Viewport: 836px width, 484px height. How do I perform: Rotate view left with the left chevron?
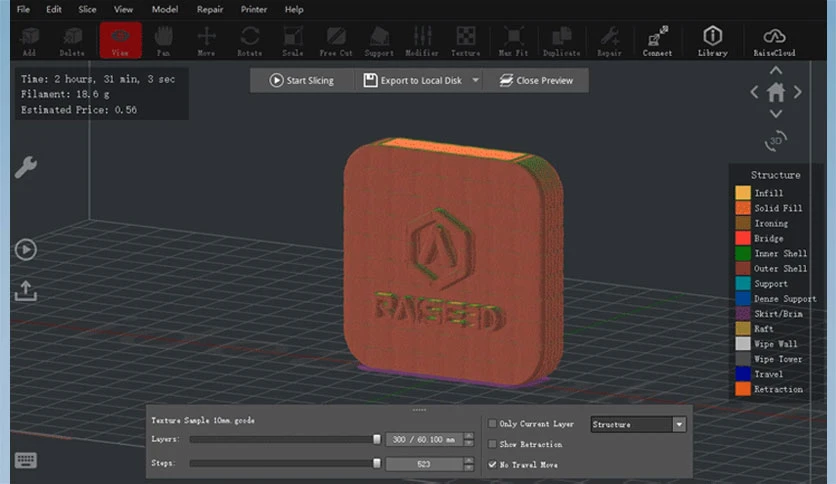[754, 92]
